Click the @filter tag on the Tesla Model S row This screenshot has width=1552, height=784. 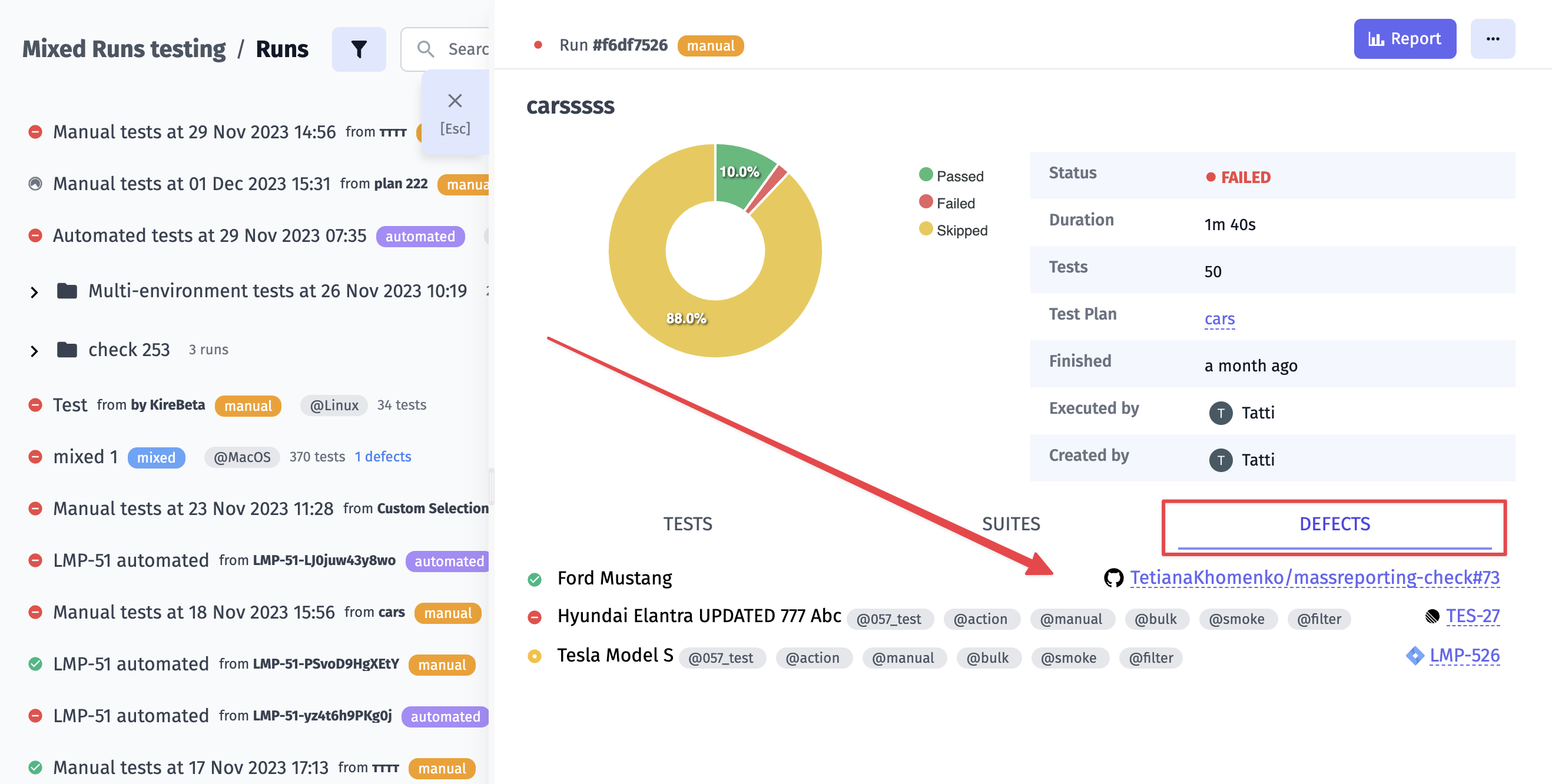(1150, 657)
